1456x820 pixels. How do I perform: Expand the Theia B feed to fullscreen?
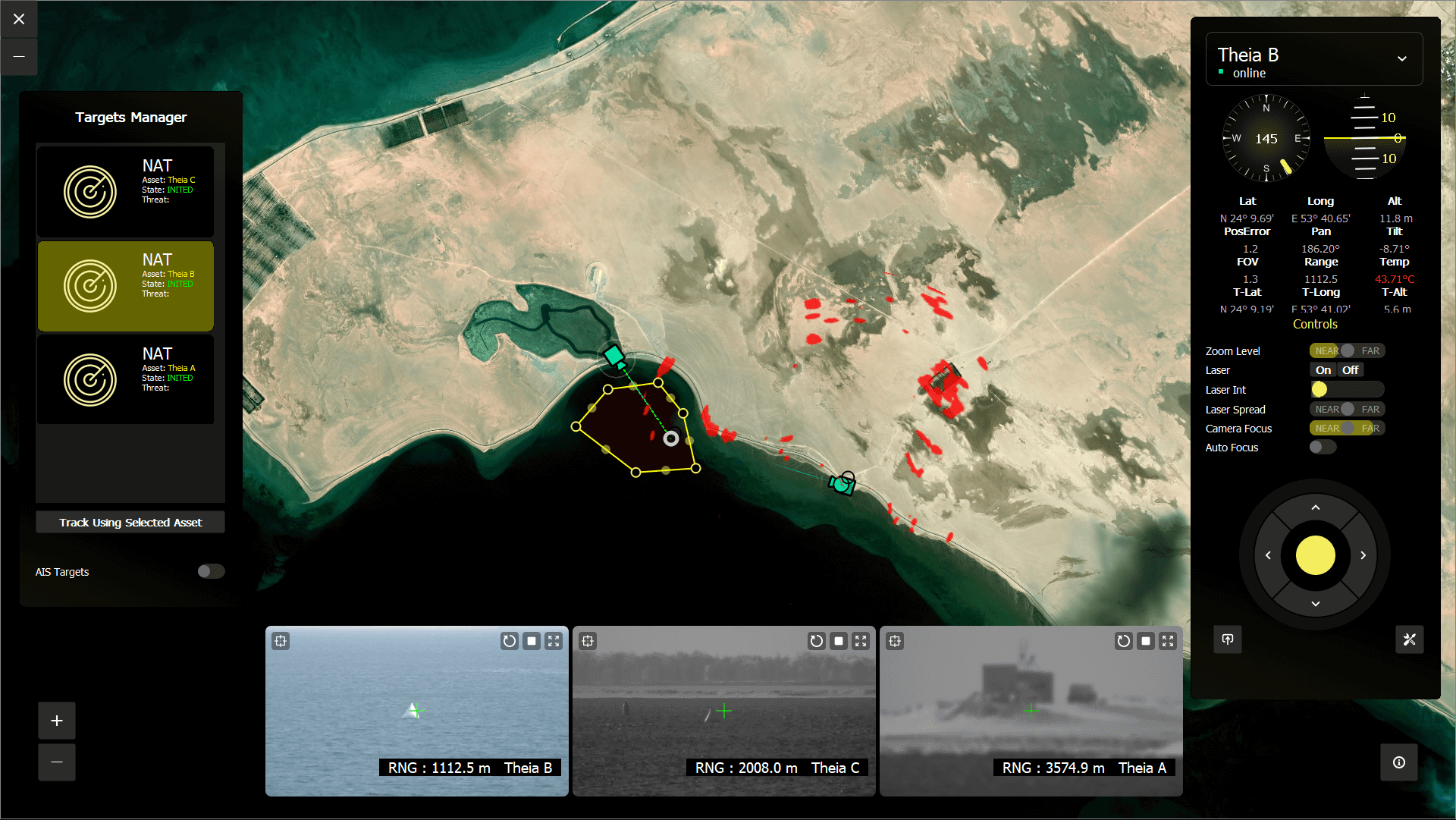point(554,641)
